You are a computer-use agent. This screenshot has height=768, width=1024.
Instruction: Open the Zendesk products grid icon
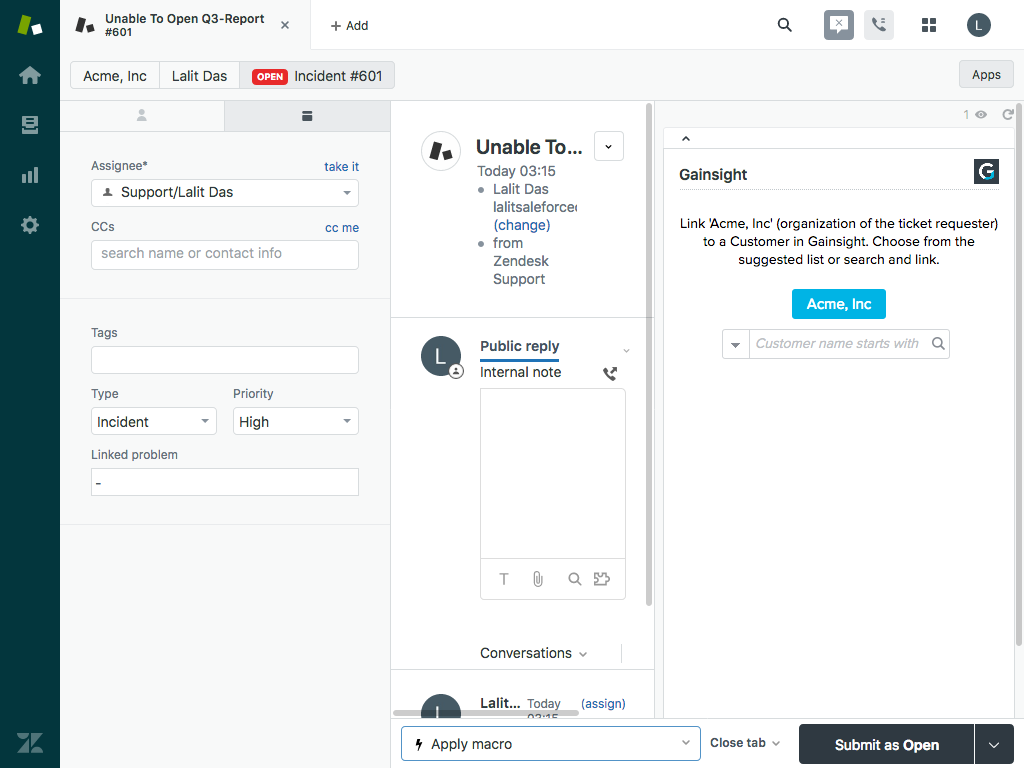point(928,25)
